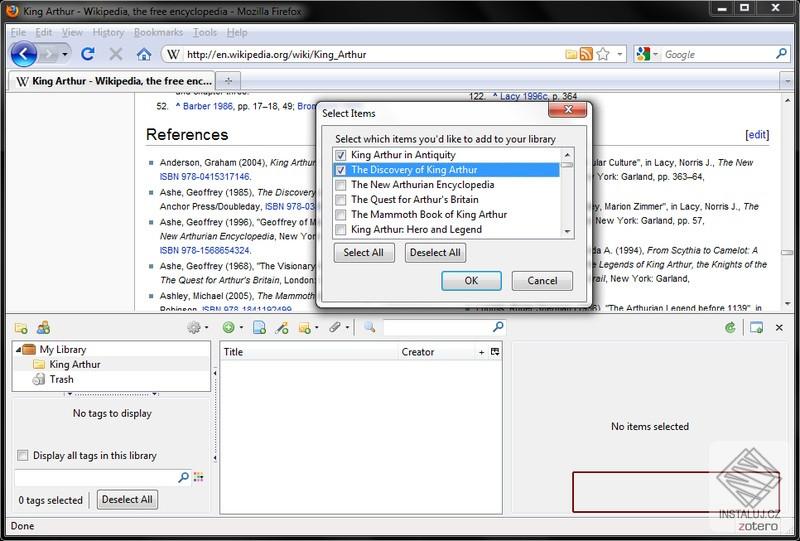Open the Actions gear dropdown arrow

coord(207,328)
